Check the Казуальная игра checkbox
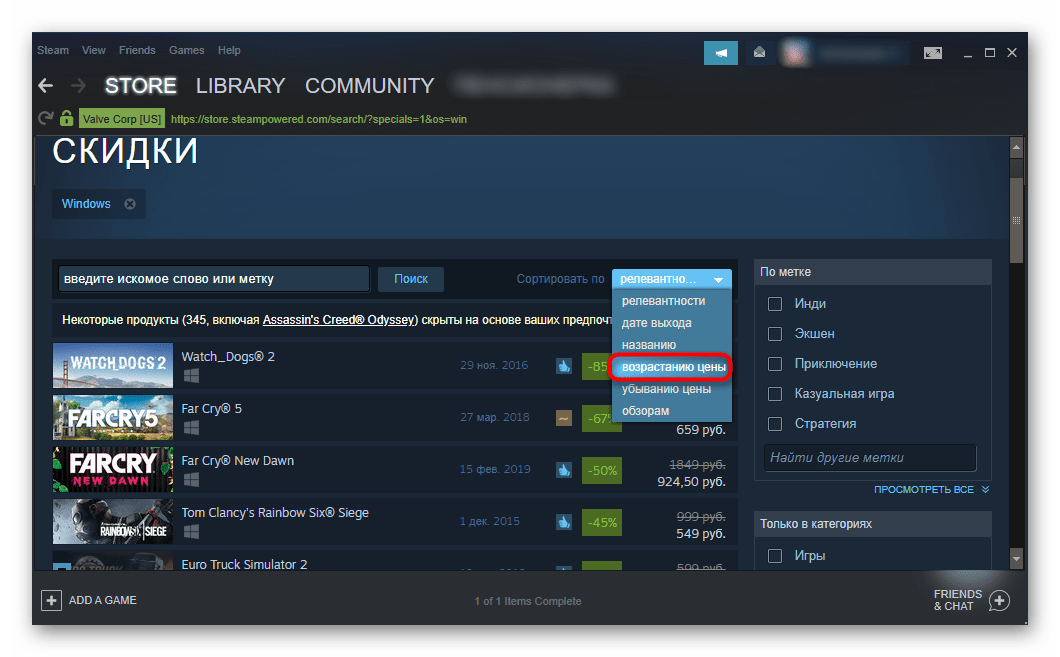1060x657 pixels. pyautogui.click(x=775, y=394)
